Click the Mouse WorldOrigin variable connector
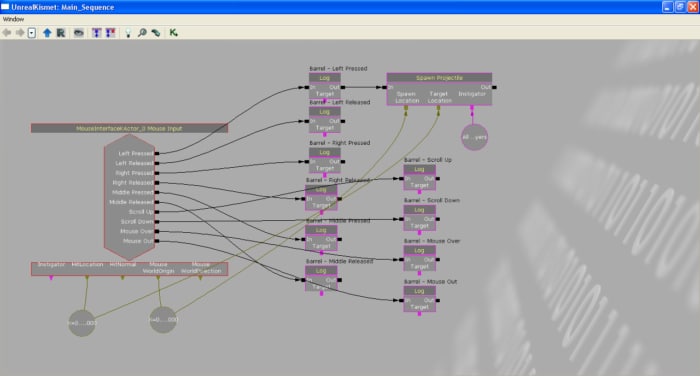 tap(158, 278)
